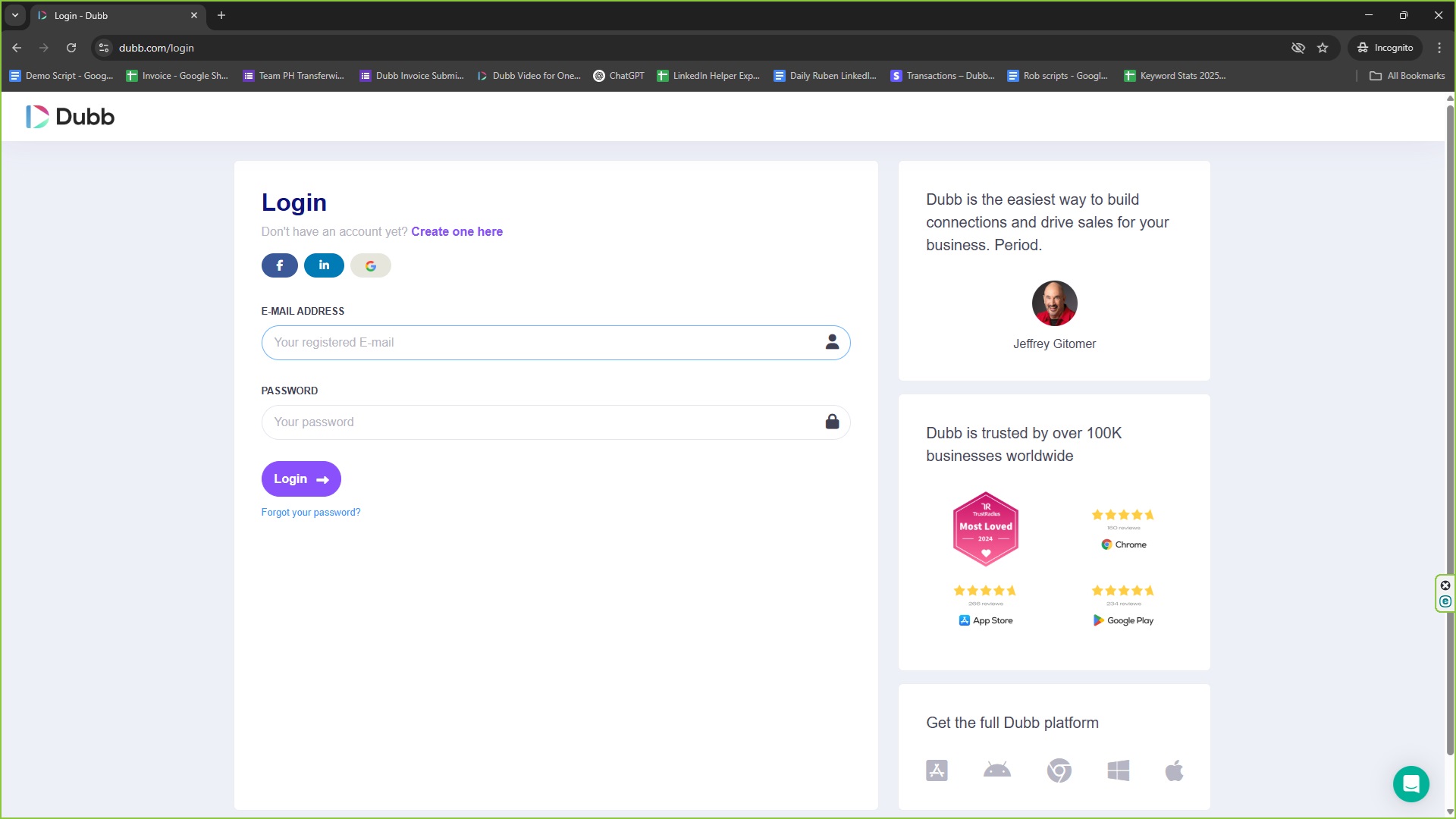Open the App Store platform icon
Viewport: 1456px width, 819px height.
pyautogui.click(x=937, y=770)
